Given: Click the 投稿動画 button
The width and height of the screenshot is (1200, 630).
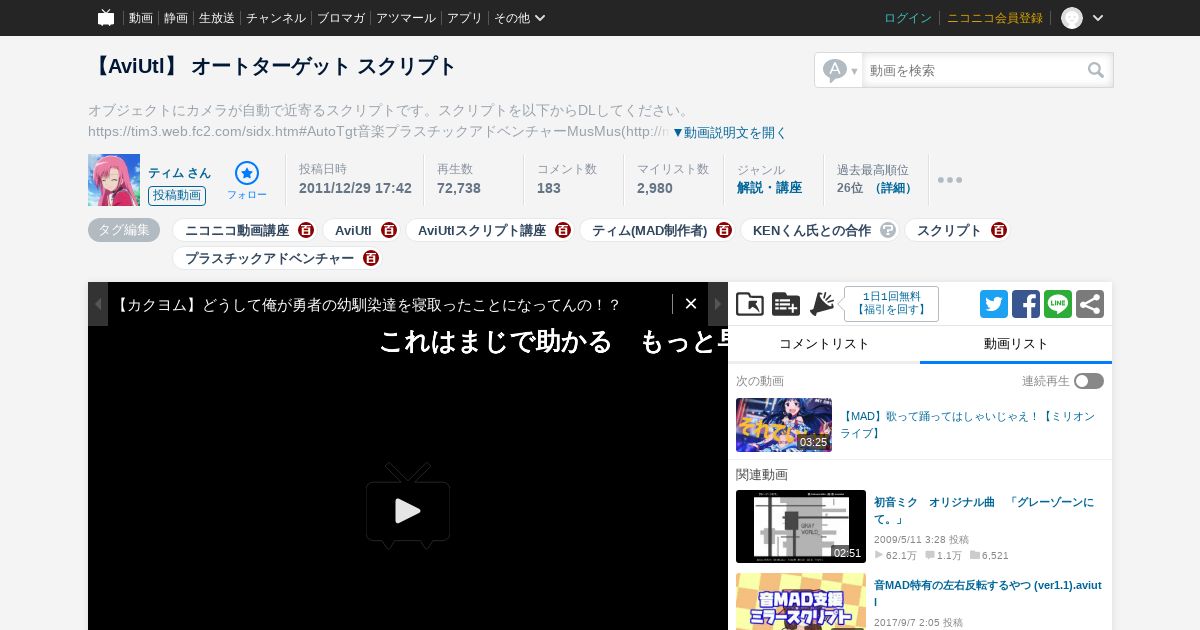Looking at the screenshot, I should point(177,196).
